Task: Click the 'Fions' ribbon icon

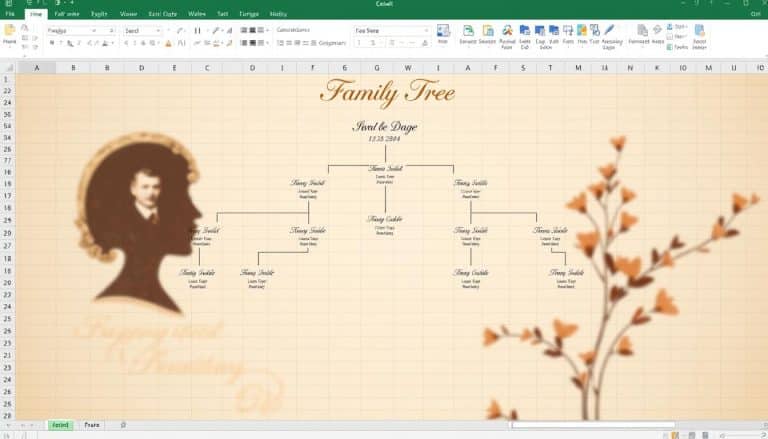Action: [x=568, y=31]
